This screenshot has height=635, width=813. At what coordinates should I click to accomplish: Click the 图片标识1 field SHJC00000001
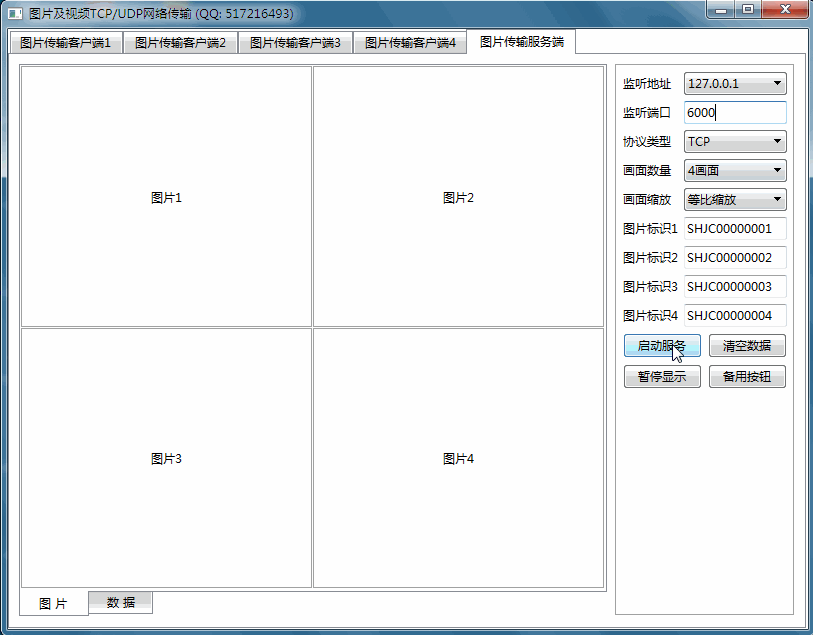[x=735, y=229]
